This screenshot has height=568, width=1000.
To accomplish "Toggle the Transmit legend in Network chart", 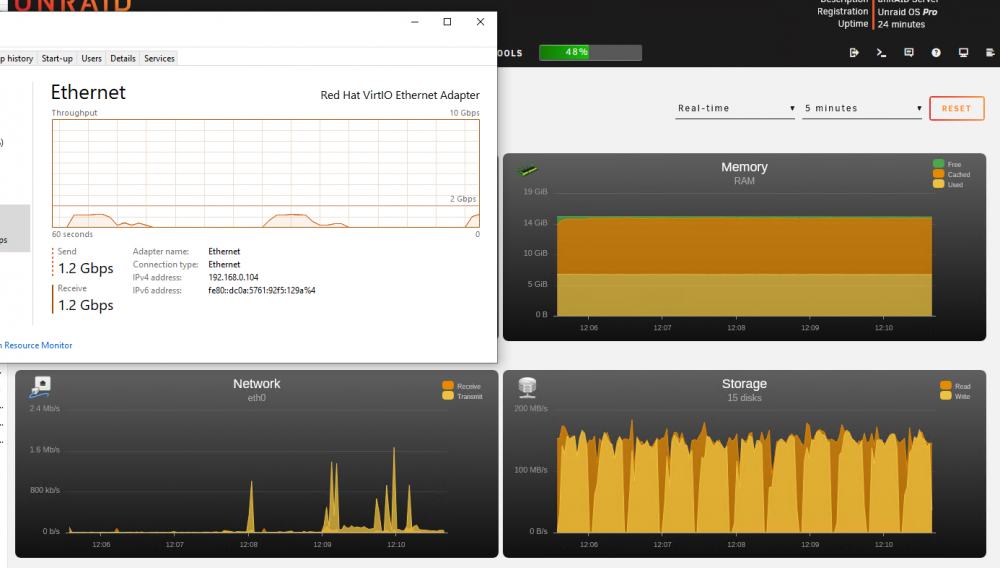I will pyautogui.click(x=462, y=396).
